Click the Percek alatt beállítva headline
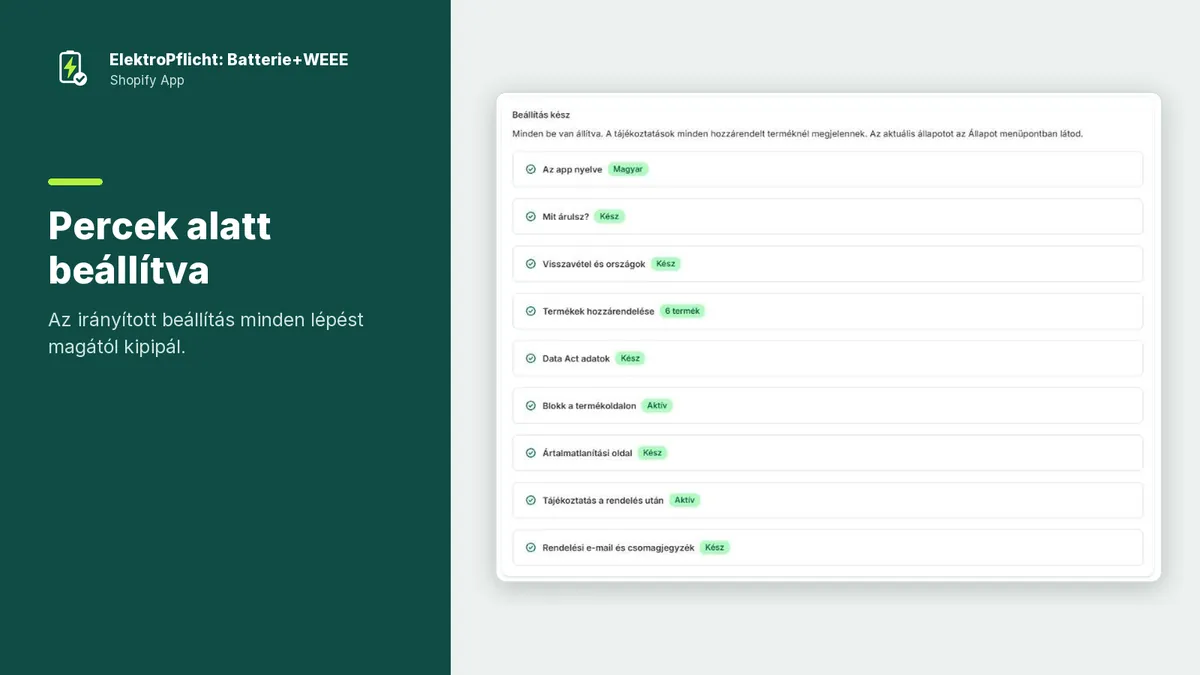1200x675 pixels. 160,247
